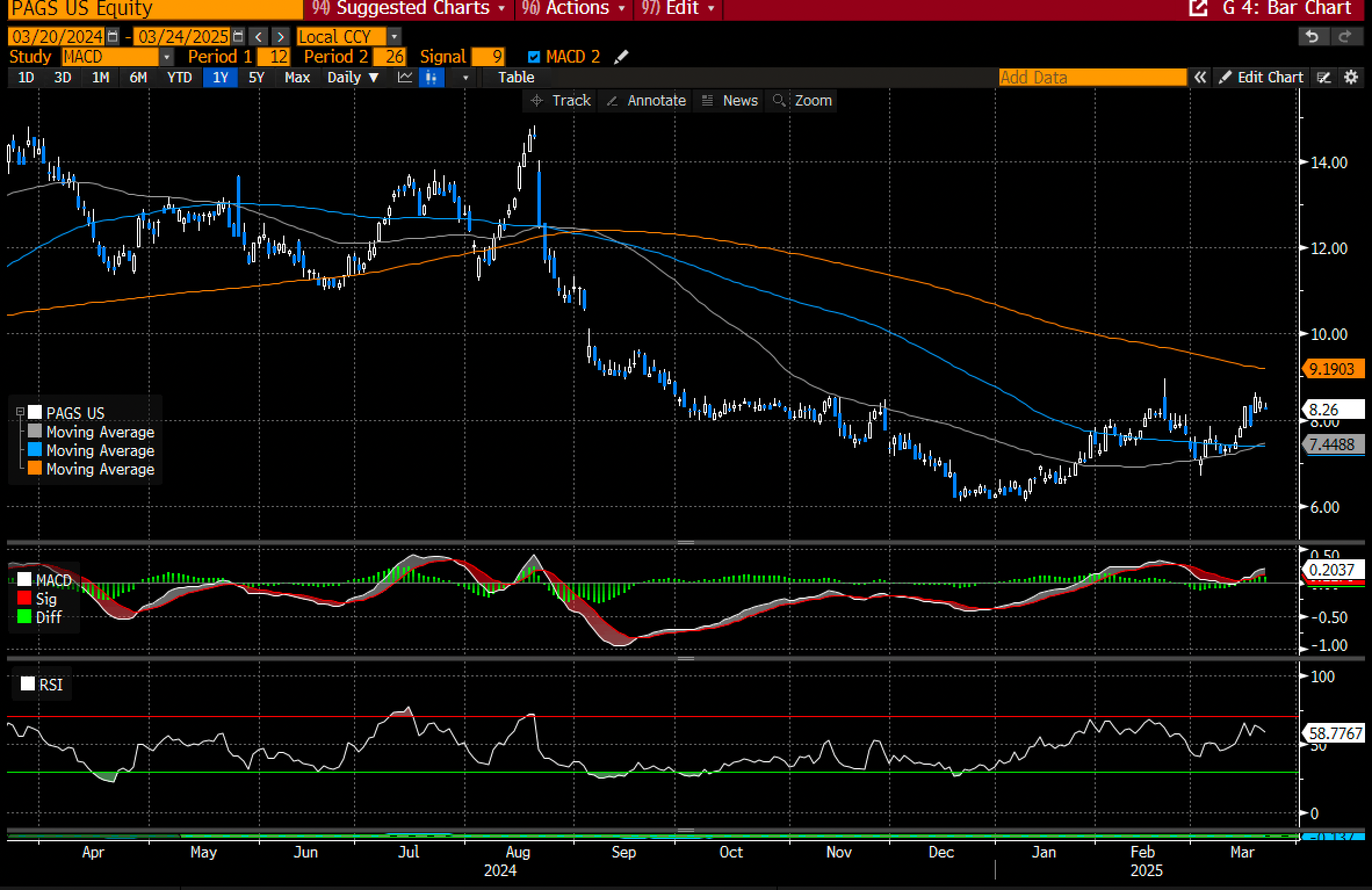Collapse toolbar with double left arrows
1372x890 pixels.
coord(1200,77)
